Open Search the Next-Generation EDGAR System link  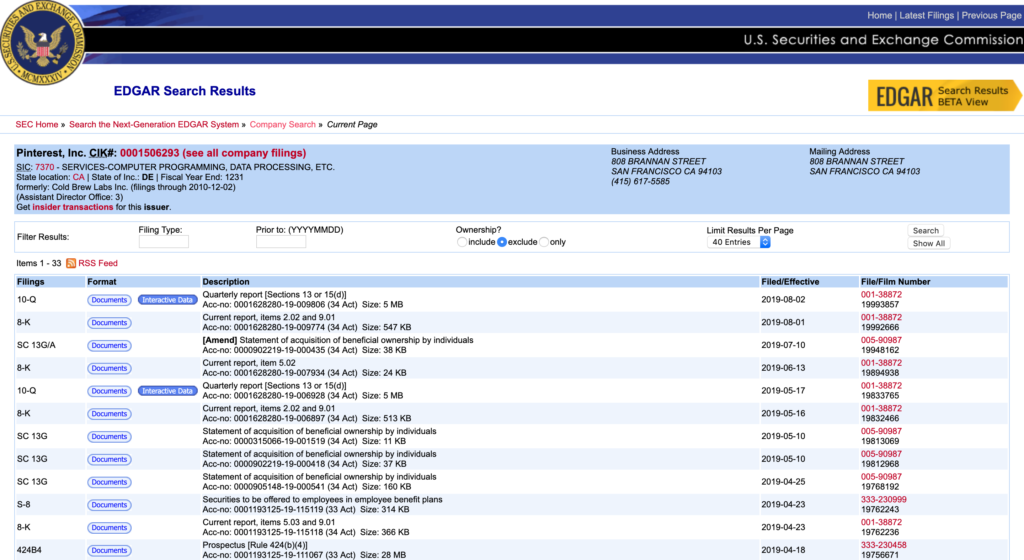pyautogui.click(x=153, y=124)
